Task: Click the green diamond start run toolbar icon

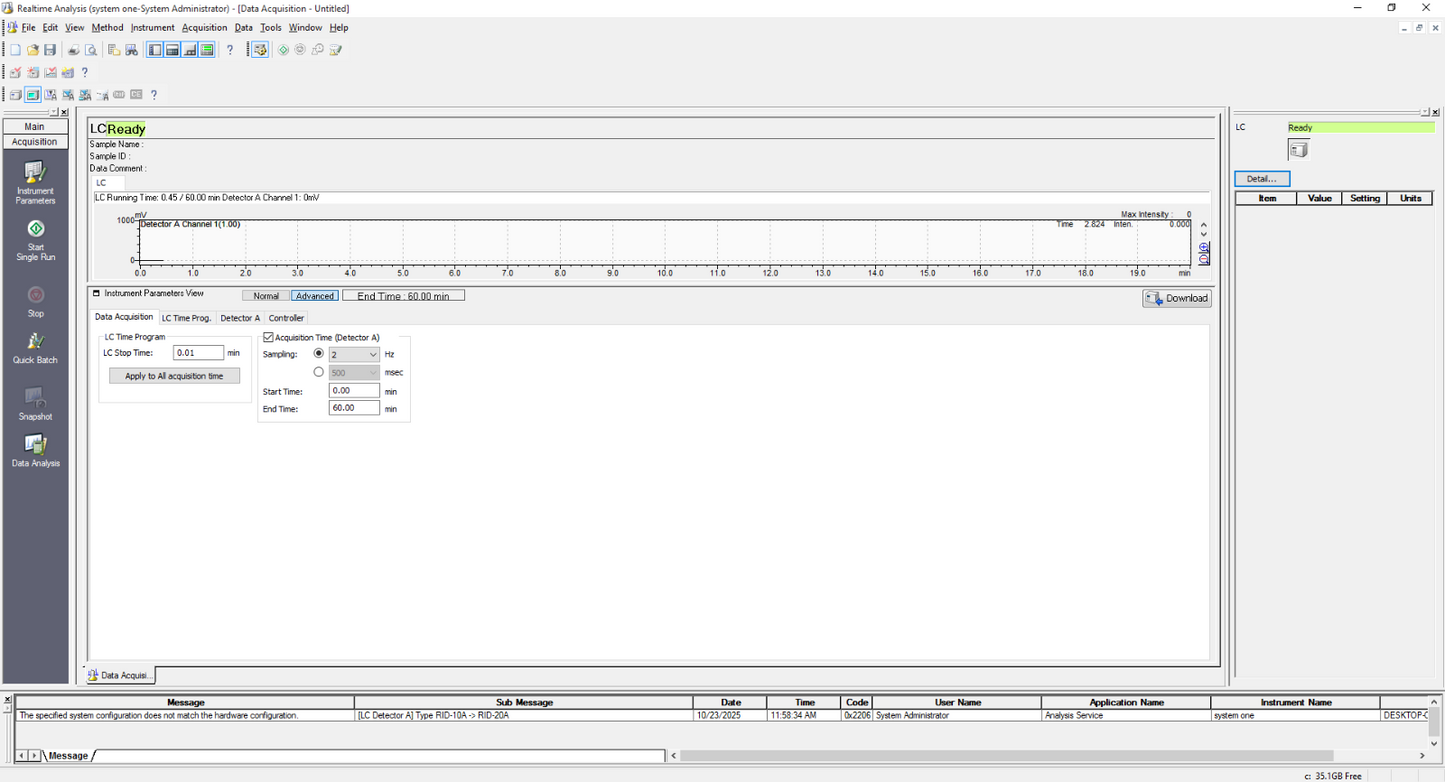Action: 283,50
